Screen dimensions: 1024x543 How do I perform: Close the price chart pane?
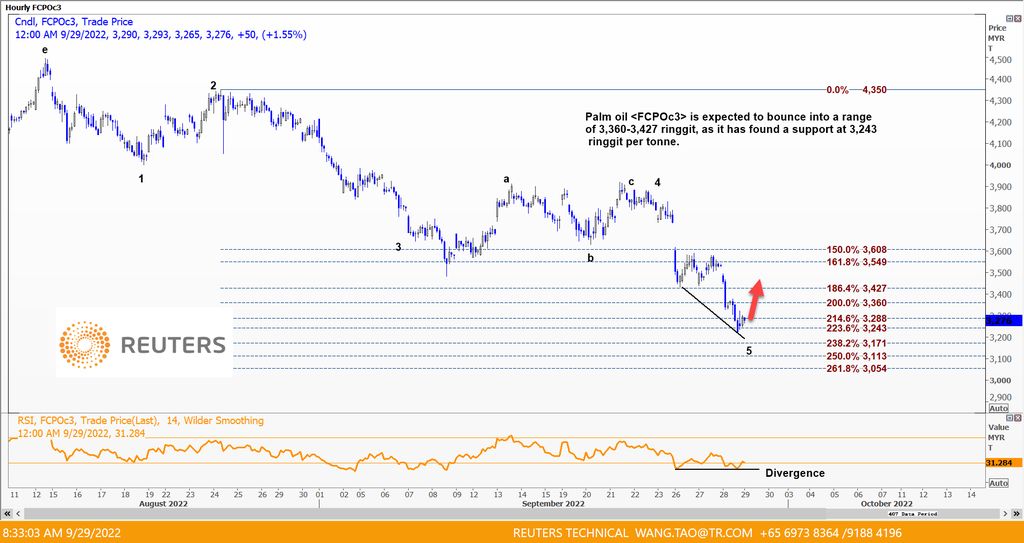pyautogui.click(x=1017, y=18)
